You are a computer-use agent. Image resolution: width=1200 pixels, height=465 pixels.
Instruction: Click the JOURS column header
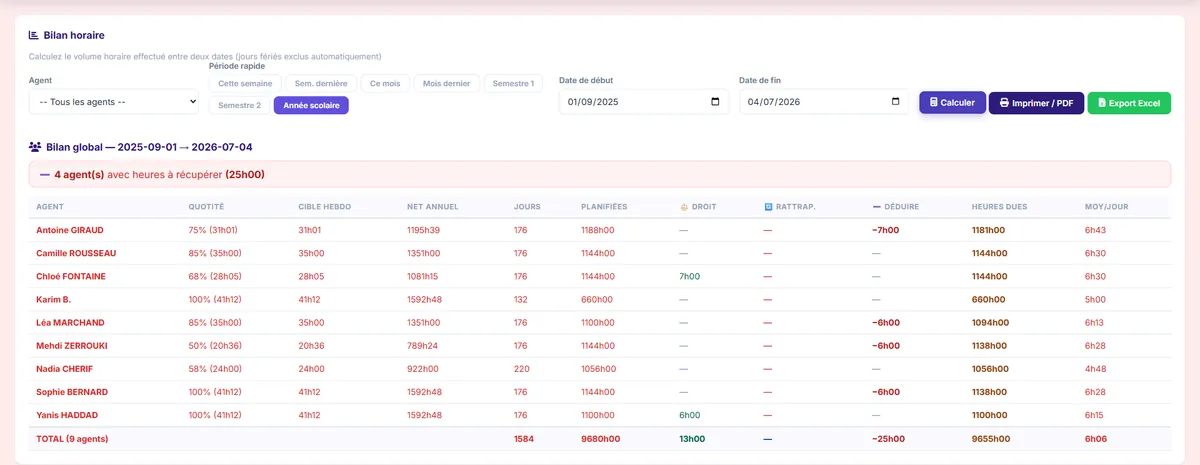[x=526, y=207]
